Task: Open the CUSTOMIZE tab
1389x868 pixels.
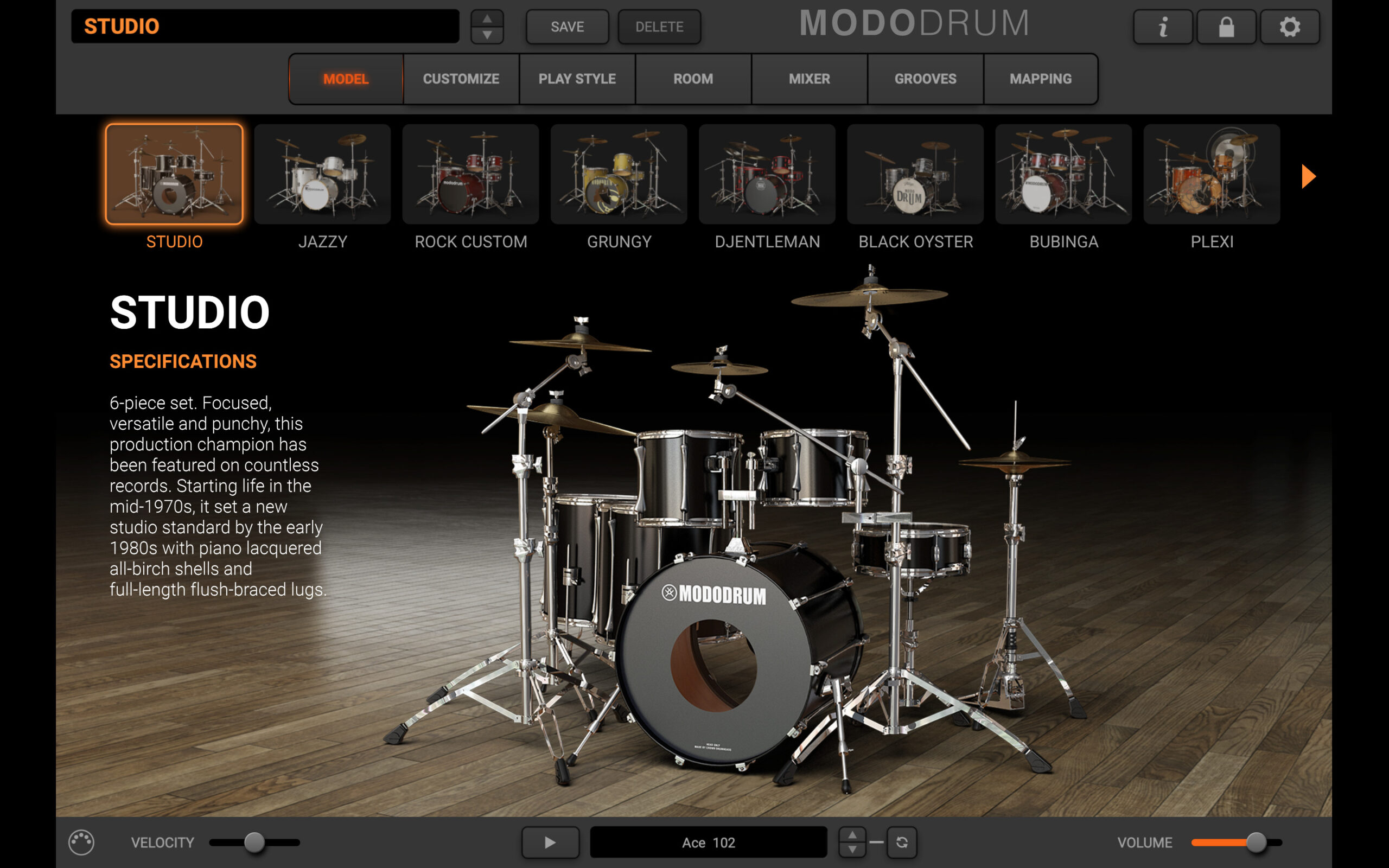Action: 461,79
